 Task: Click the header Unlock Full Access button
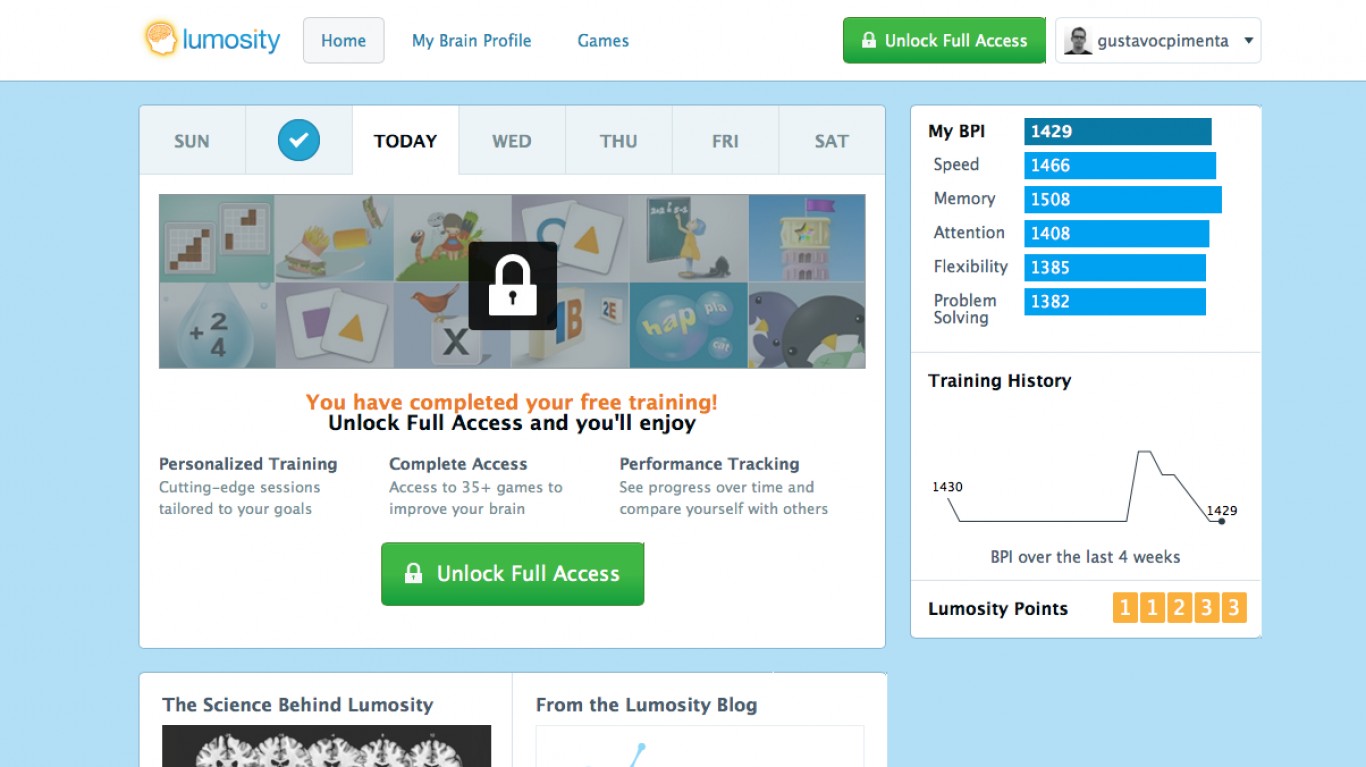944,41
